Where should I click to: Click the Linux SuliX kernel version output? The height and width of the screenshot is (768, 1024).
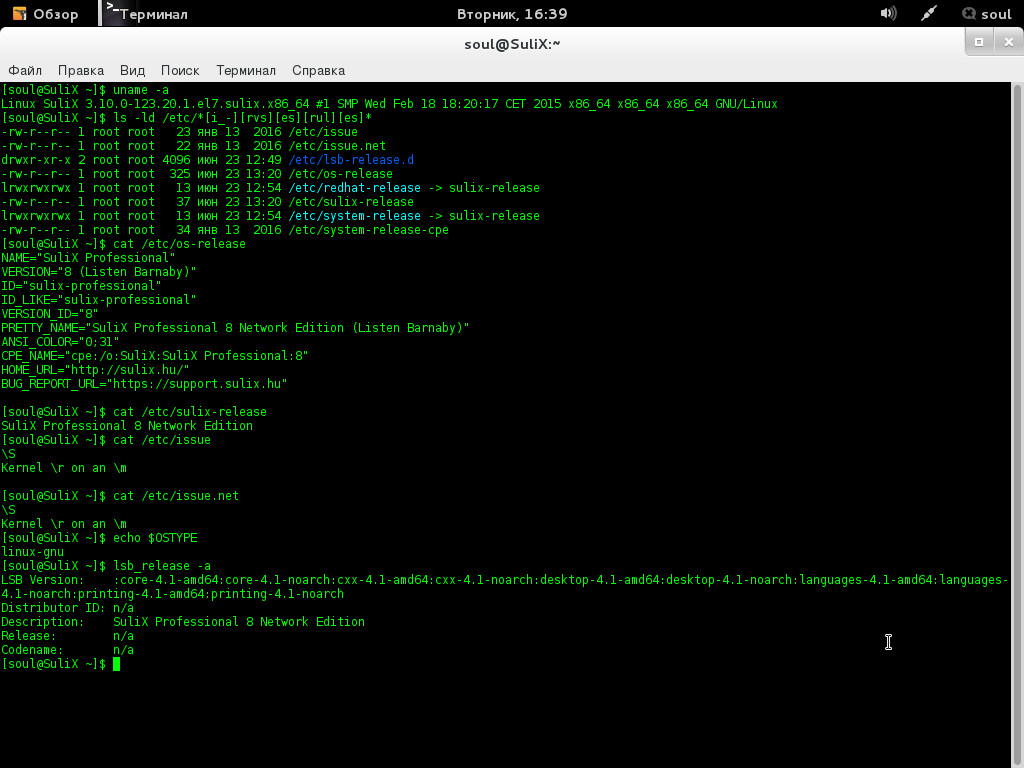click(x=389, y=104)
